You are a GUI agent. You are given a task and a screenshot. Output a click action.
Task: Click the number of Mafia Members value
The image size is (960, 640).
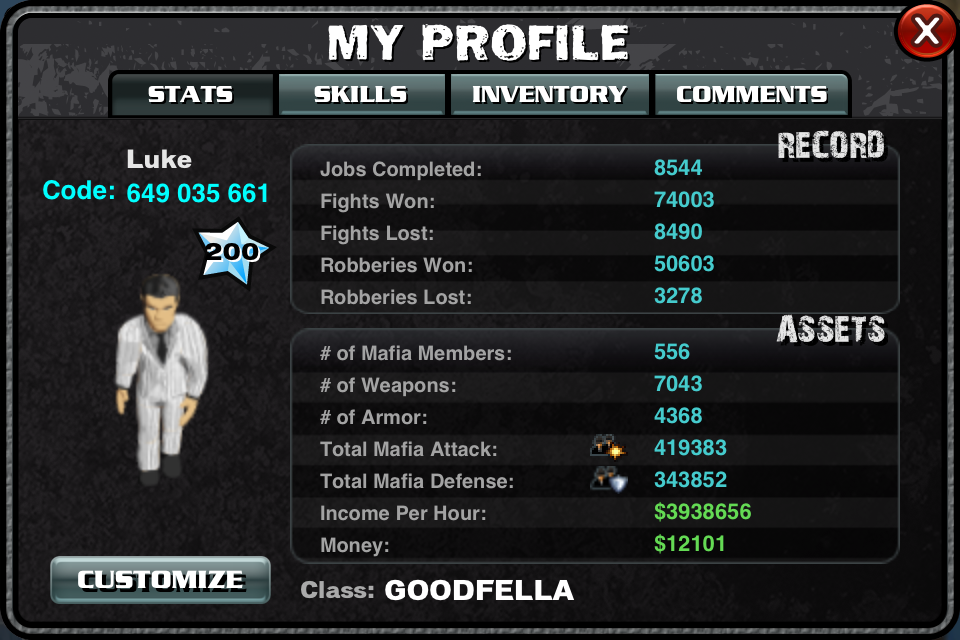point(672,352)
